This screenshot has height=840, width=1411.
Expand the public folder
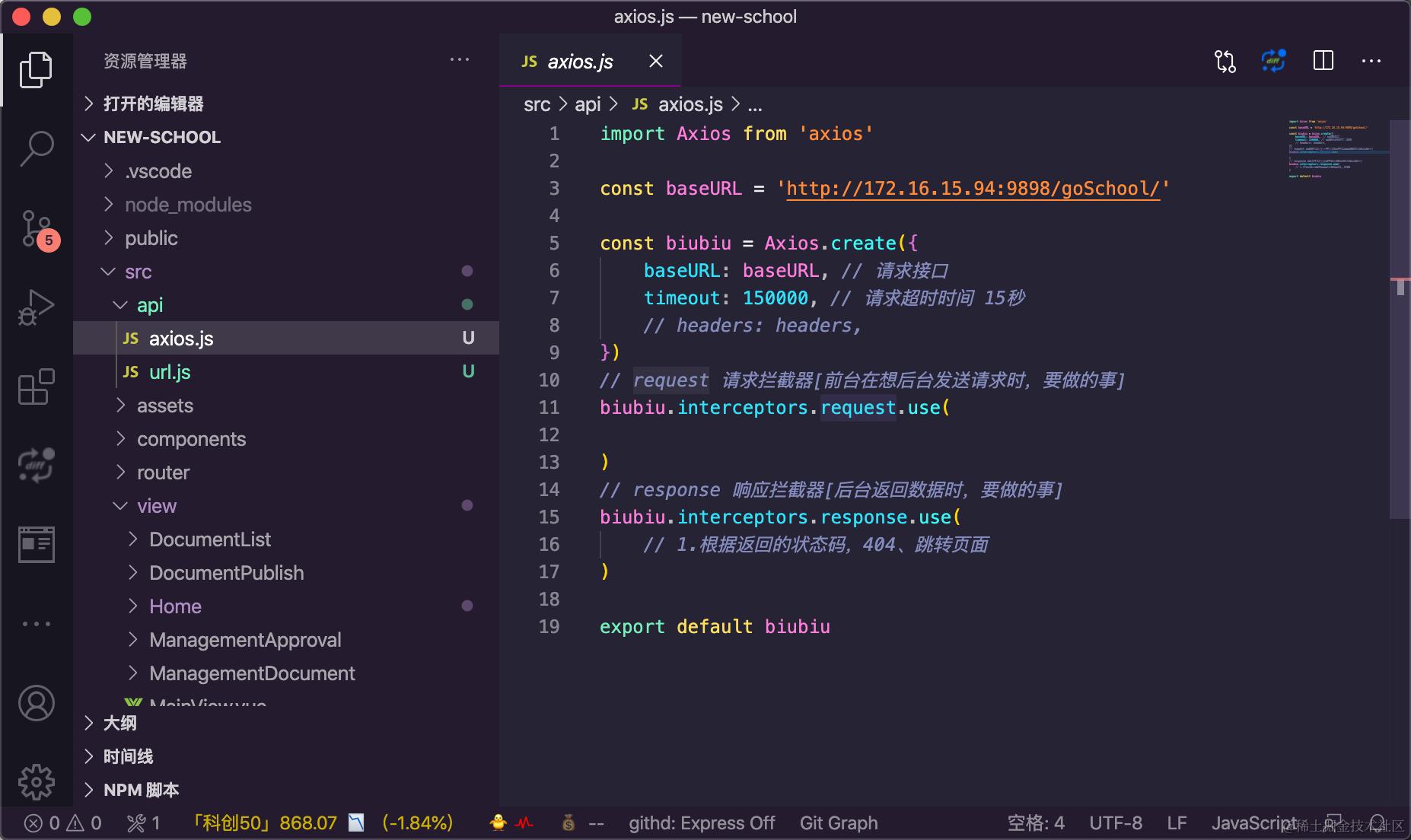click(x=286, y=237)
